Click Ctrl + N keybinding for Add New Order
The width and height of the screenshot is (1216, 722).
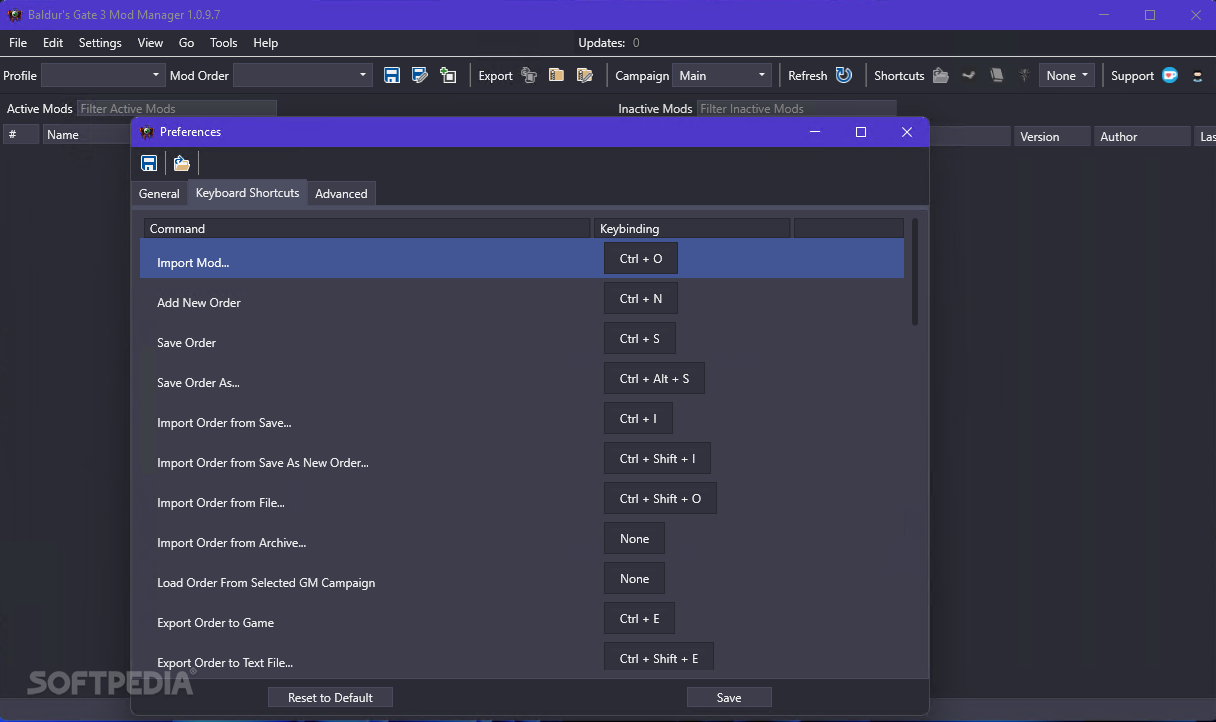641,298
